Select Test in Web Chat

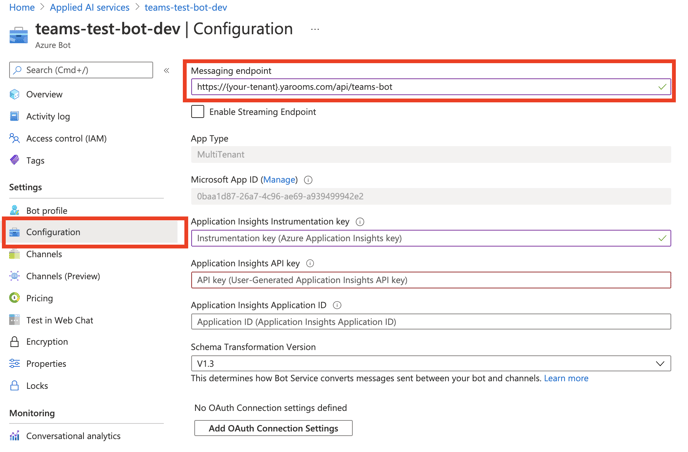(60, 320)
